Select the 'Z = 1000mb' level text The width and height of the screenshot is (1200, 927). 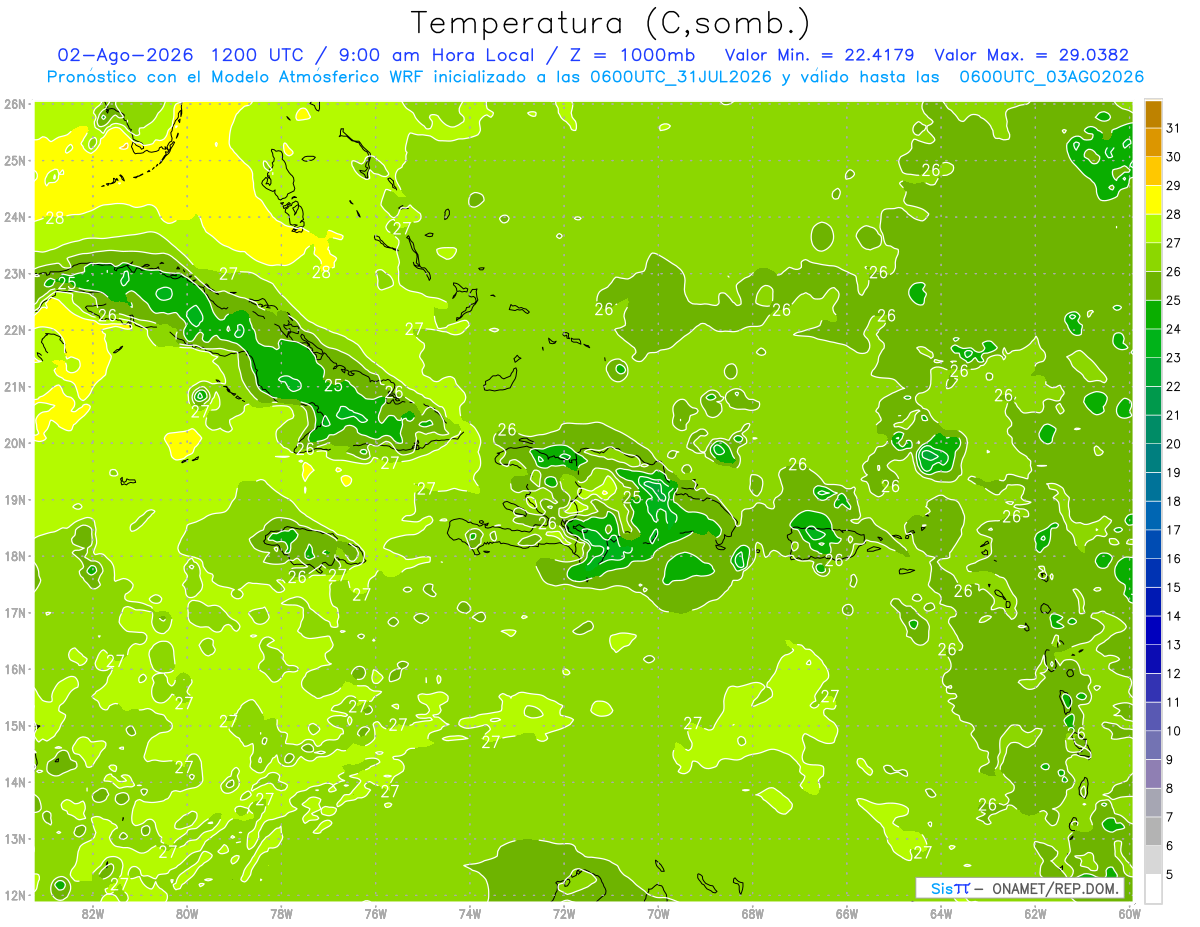pyautogui.click(x=632, y=55)
